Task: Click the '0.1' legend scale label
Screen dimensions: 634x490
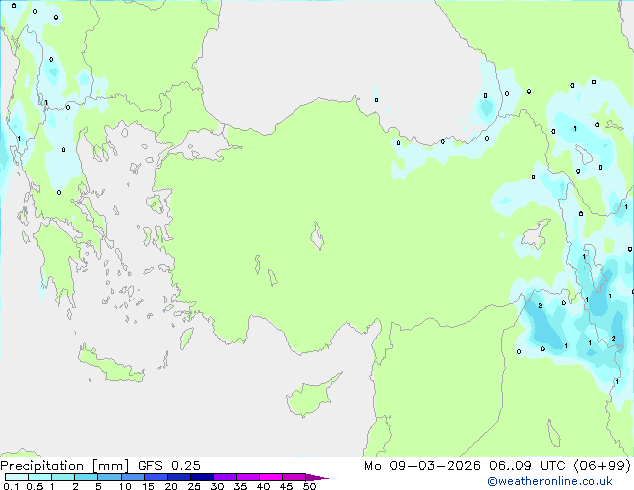Action: [x=11, y=486]
